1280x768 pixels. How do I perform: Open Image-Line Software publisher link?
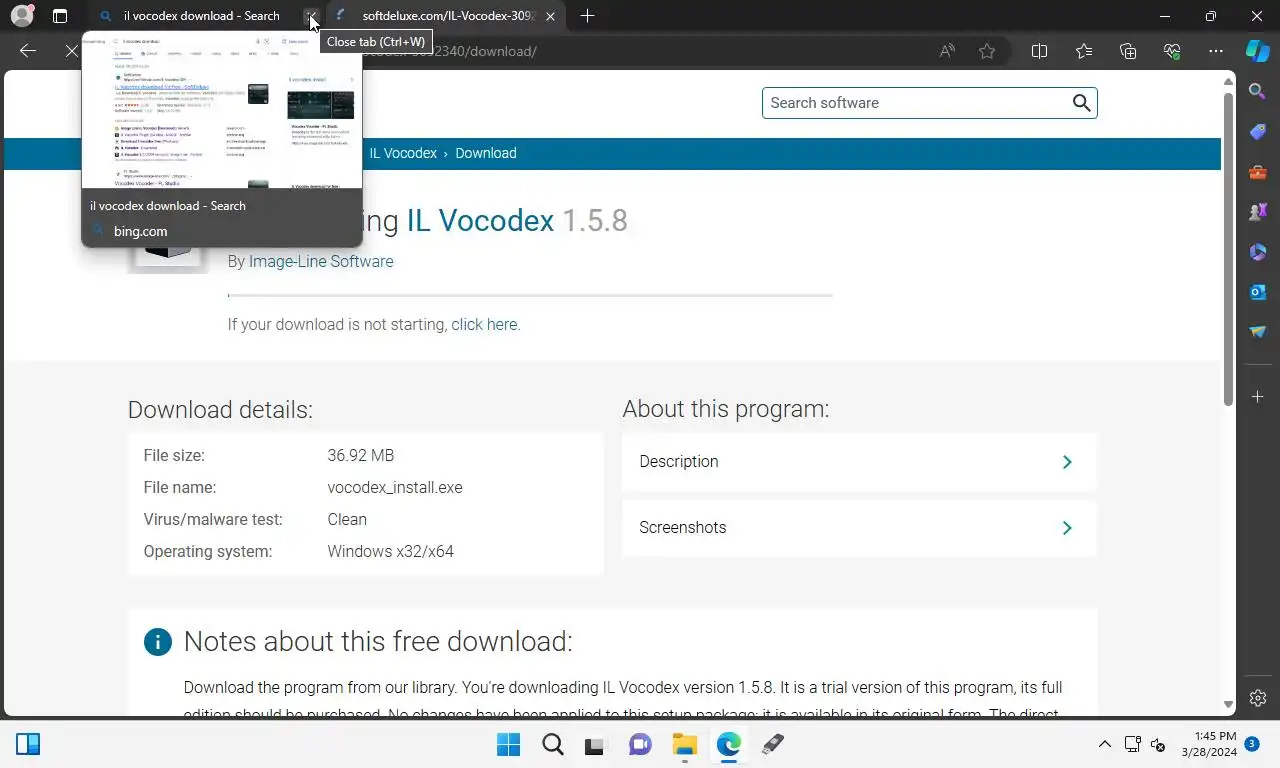(321, 261)
